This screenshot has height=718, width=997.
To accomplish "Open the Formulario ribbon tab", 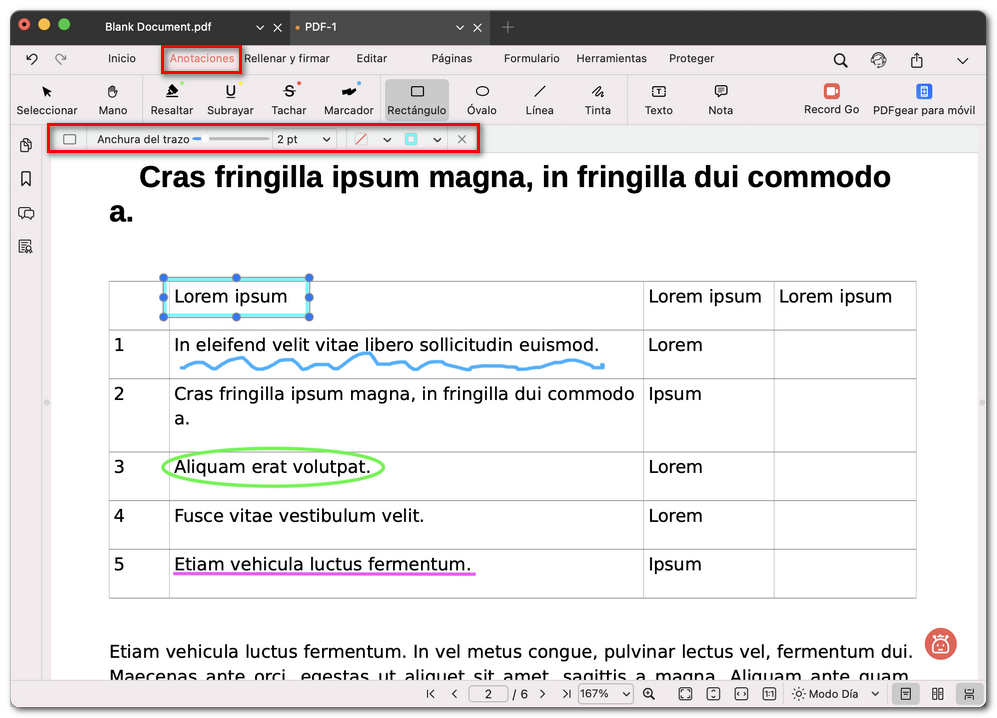I will [531, 59].
